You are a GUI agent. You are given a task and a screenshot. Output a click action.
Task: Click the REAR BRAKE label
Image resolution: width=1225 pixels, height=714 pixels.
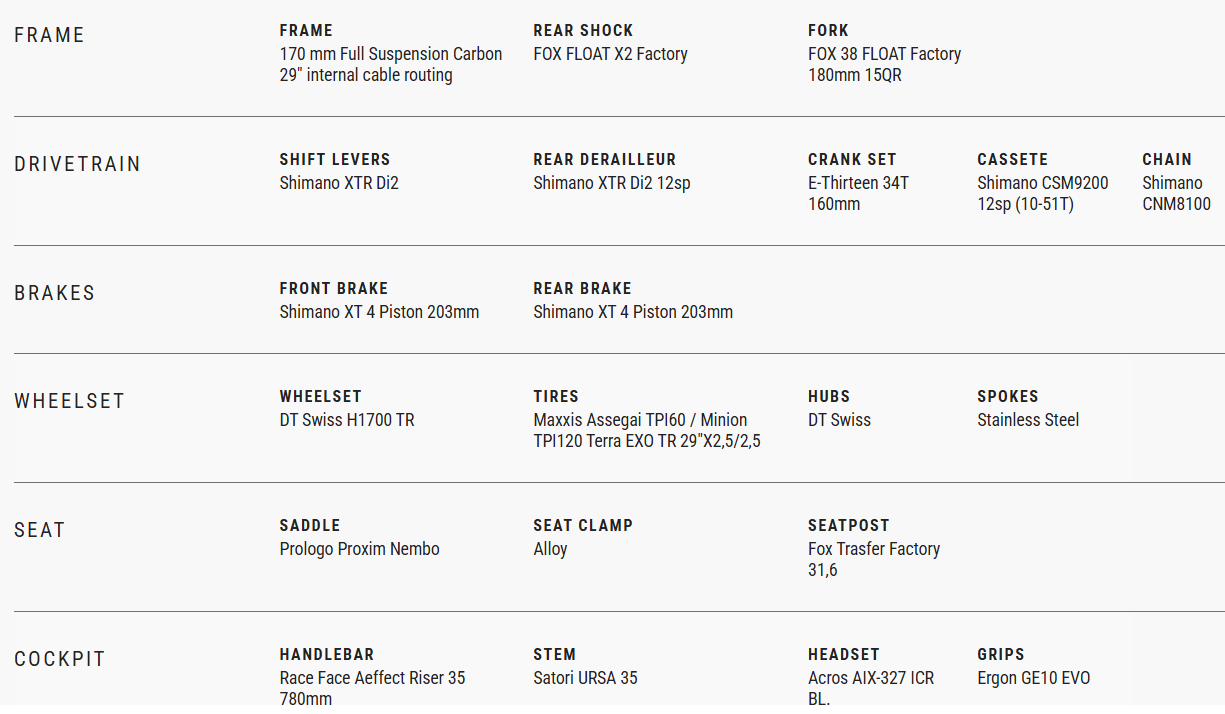[x=582, y=289]
